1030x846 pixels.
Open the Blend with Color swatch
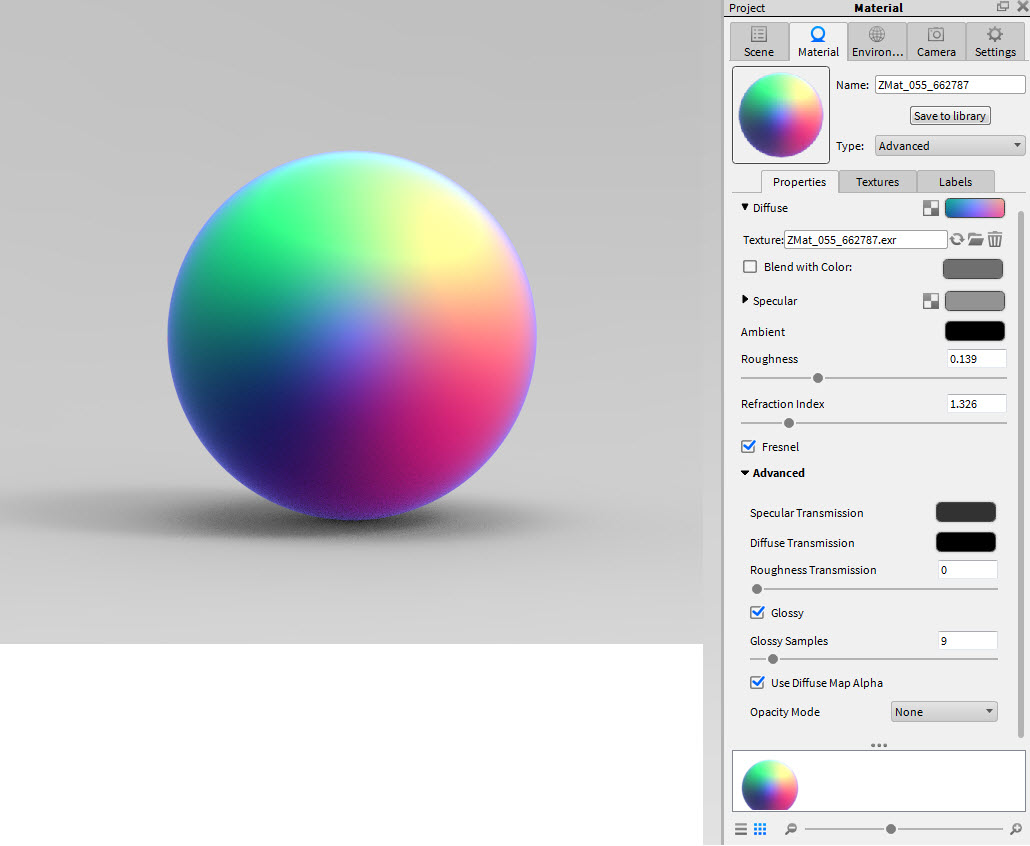click(973, 269)
